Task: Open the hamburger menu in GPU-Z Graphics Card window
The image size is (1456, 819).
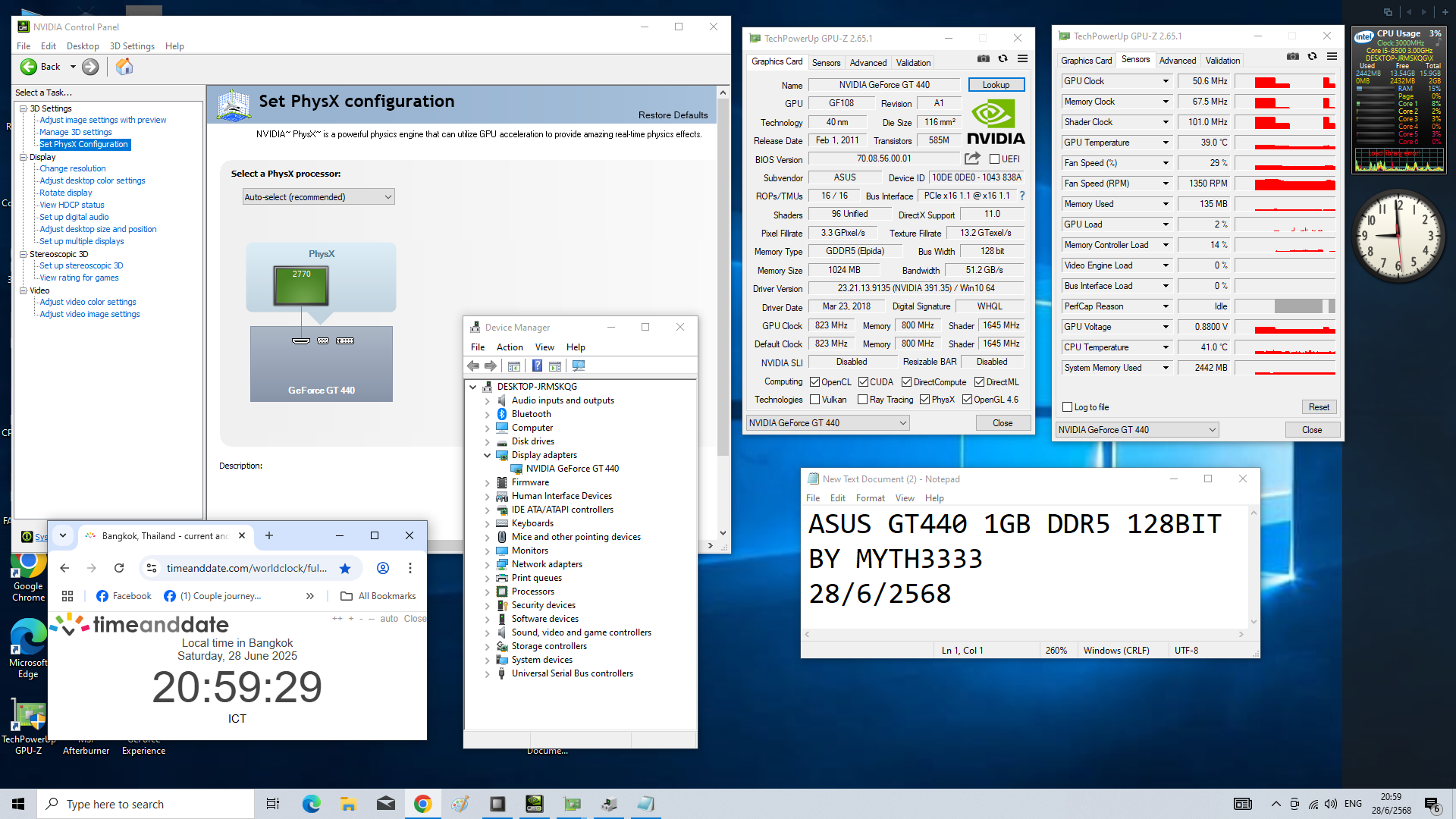Action: coord(1022,58)
